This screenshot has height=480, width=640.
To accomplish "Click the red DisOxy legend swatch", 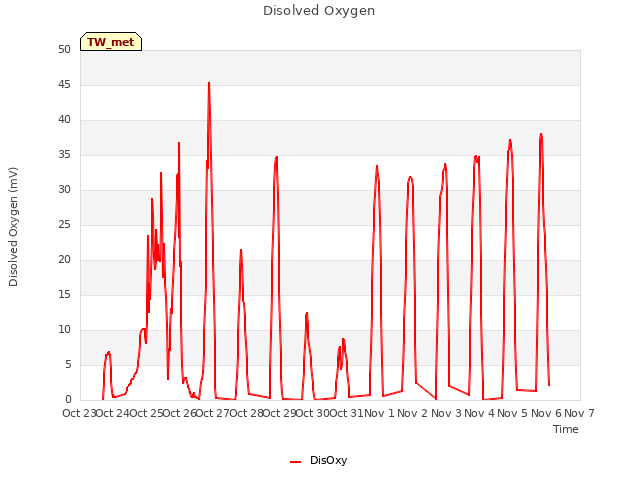I will [295, 462].
